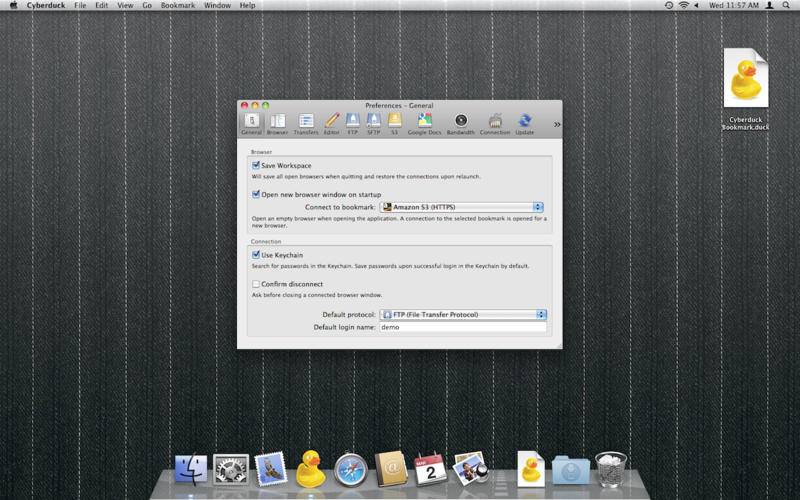This screenshot has width=800, height=500.
Task: Open the Browser preferences pane
Action: (x=277, y=123)
